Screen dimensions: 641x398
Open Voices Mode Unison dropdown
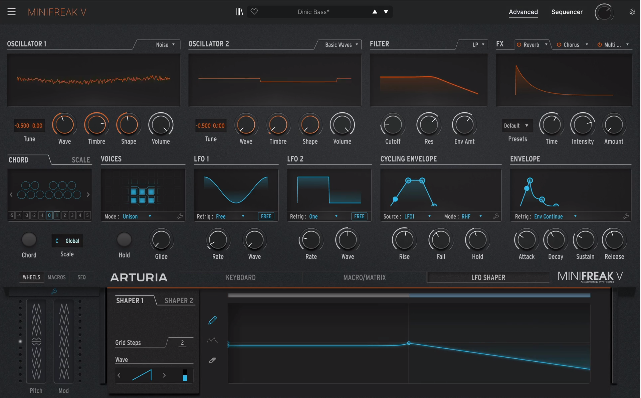point(137,217)
